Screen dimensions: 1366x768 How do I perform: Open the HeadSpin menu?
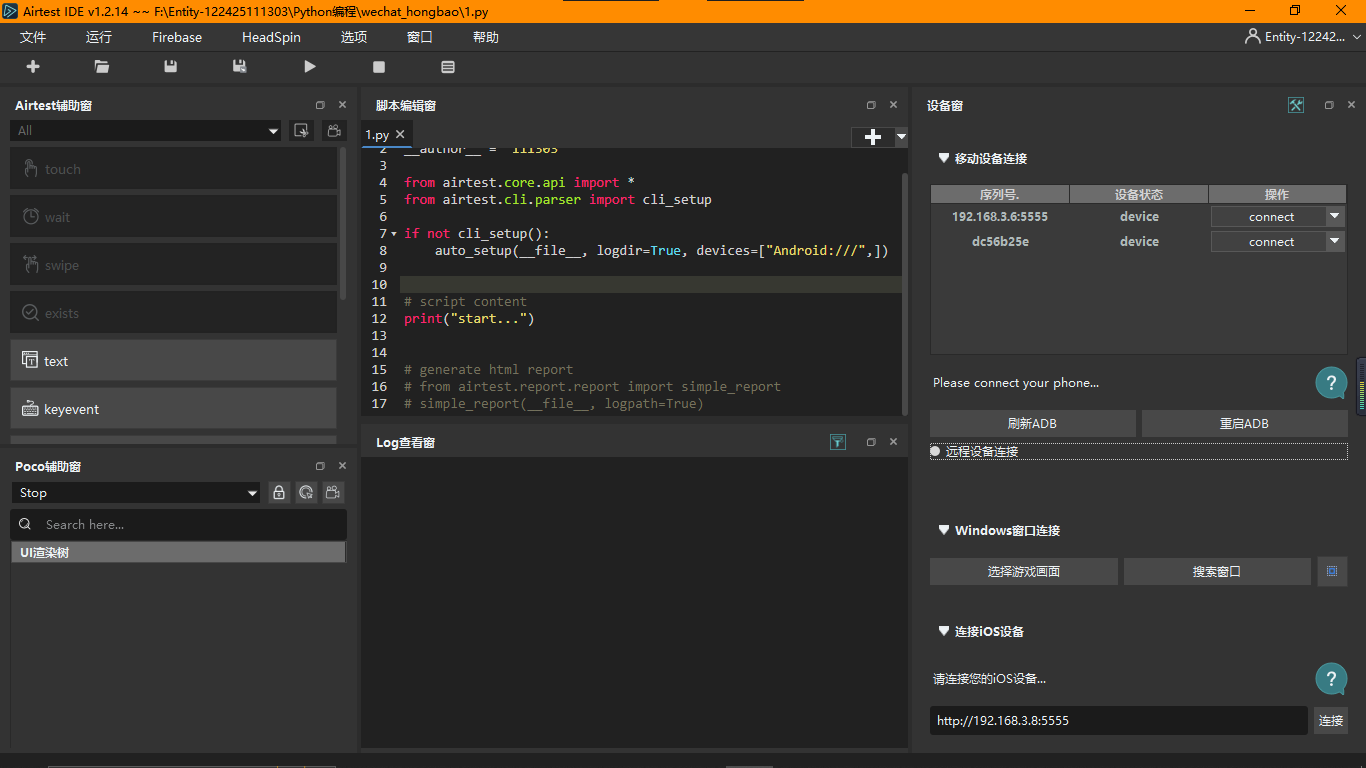tap(271, 37)
